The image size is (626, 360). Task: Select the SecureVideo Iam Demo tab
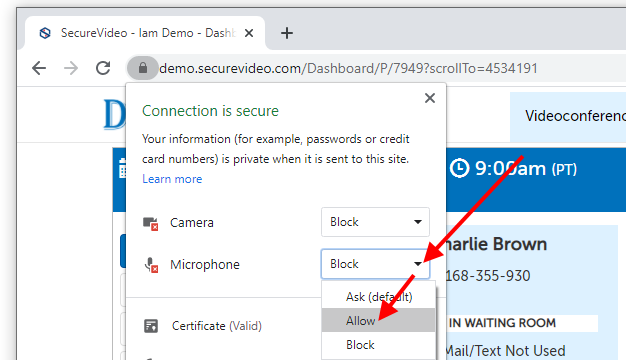click(x=145, y=33)
